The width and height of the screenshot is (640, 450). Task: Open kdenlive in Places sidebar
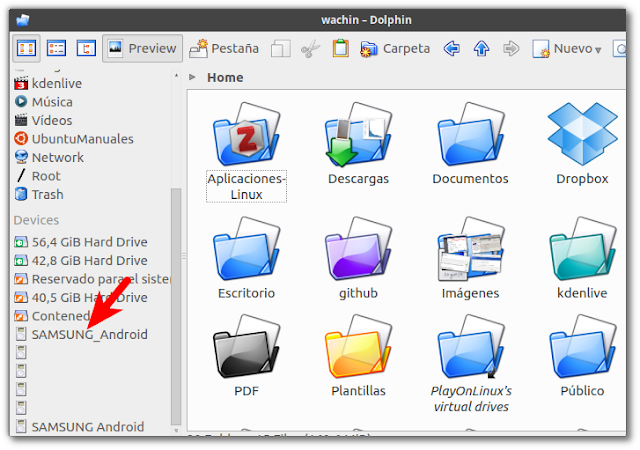[48, 84]
